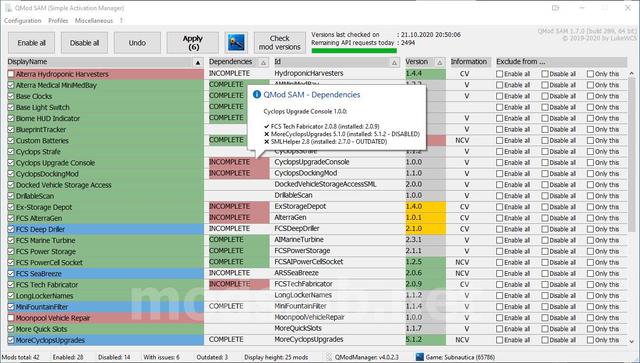
Task: Click the window icon beside the minimize button
Action: (x=556, y=8)
